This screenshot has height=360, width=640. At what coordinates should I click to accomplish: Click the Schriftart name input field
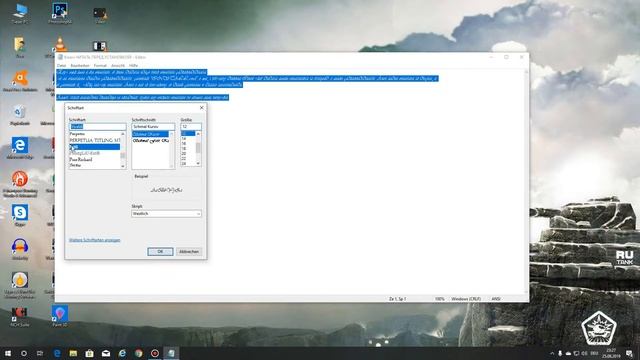tap(98, 127)
